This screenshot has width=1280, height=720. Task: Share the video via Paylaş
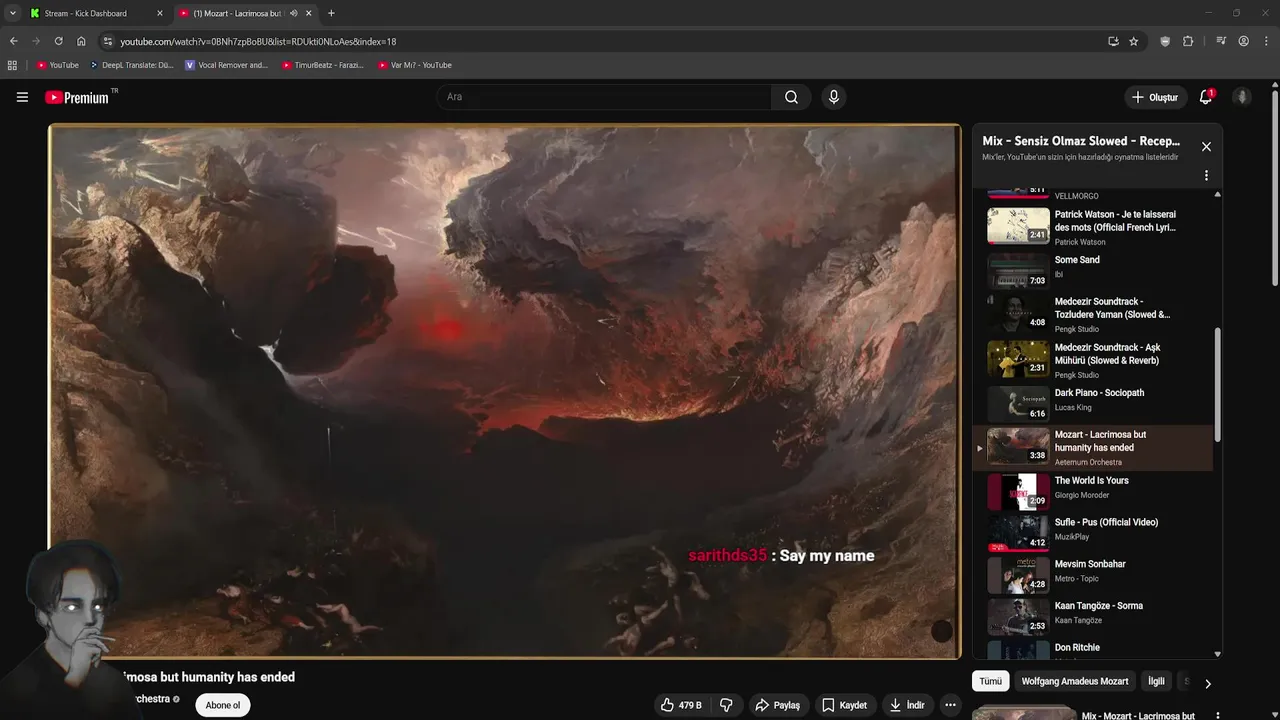(777, 705)
